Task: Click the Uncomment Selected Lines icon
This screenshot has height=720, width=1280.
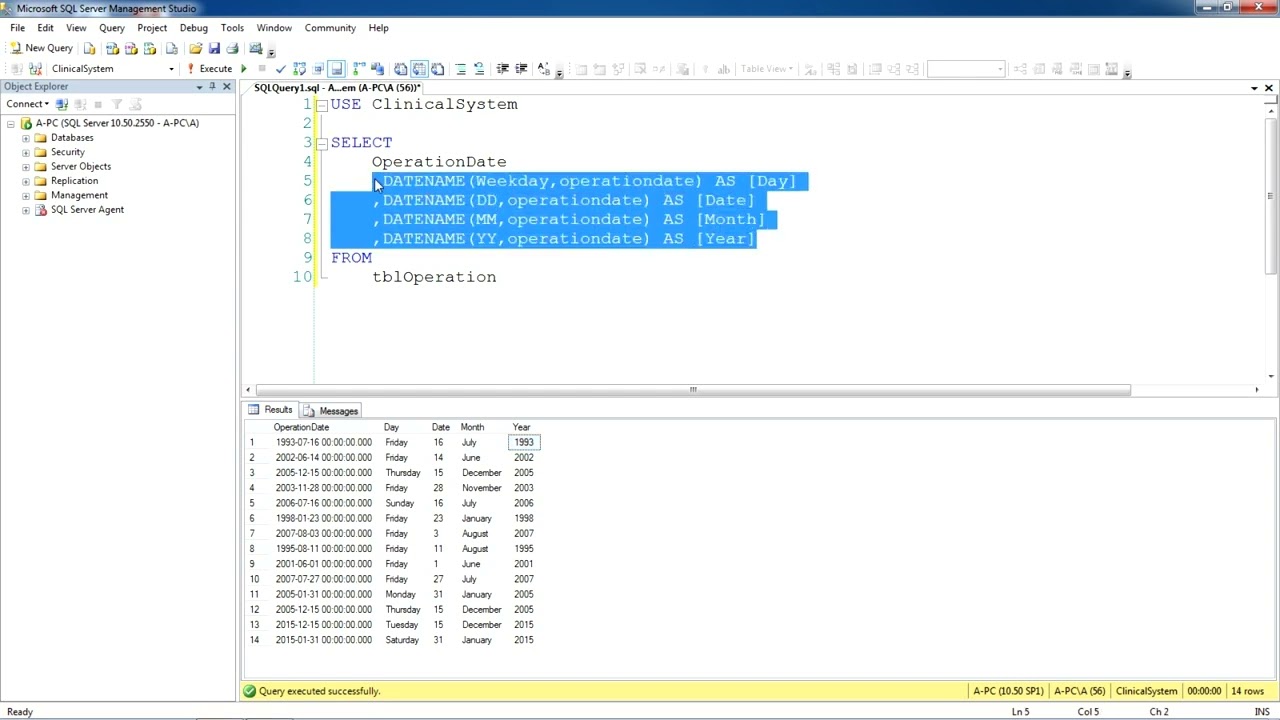Action: point(479,69)
